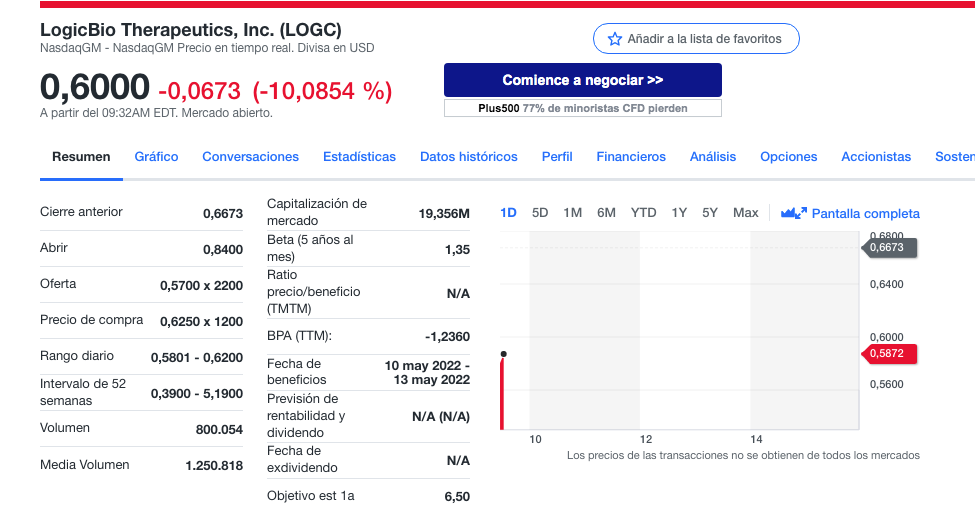This screenshot has width=975, height=530.
Task: Click Volumen value 800.054
Action: 219,429
